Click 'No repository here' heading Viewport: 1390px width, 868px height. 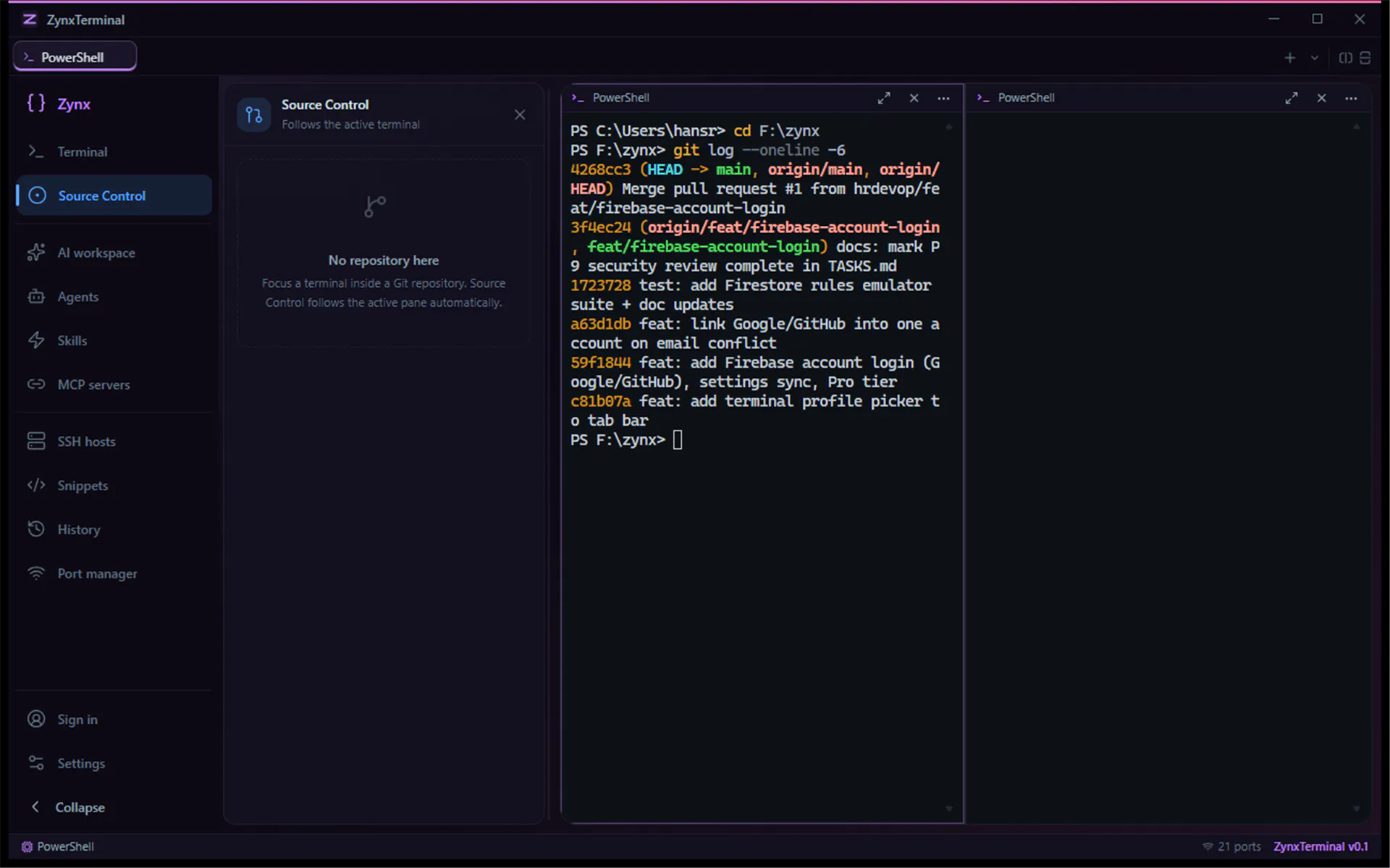384,260
